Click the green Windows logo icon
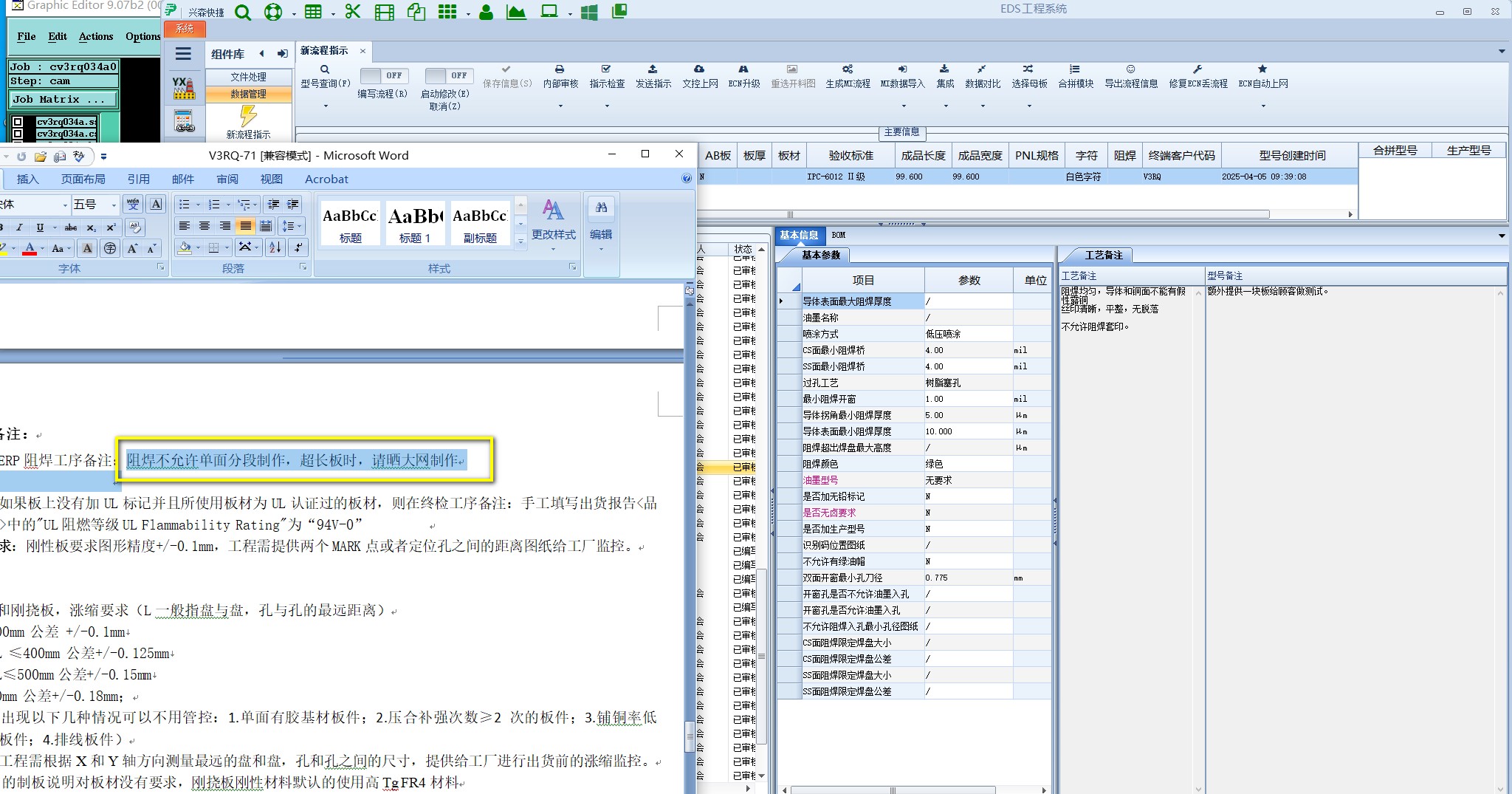This screenshot has height=794, width=1512. tap(589, 12)
